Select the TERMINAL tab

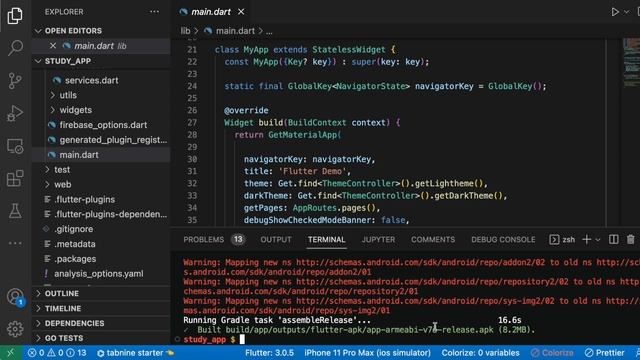(x=327, y=240)
